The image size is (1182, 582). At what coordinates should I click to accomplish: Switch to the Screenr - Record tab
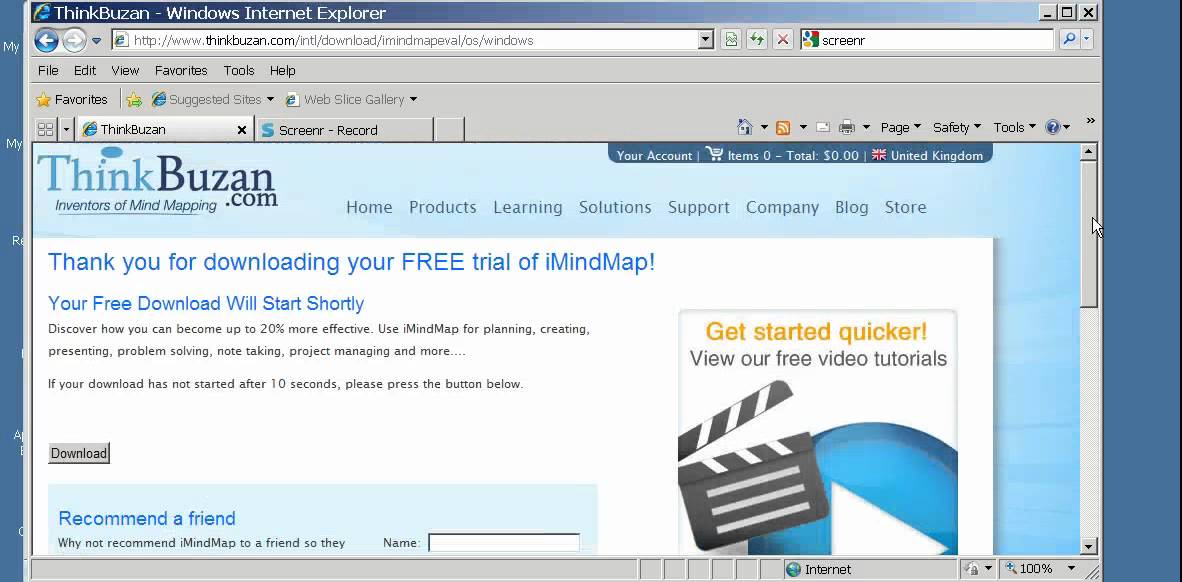(344, 130)
